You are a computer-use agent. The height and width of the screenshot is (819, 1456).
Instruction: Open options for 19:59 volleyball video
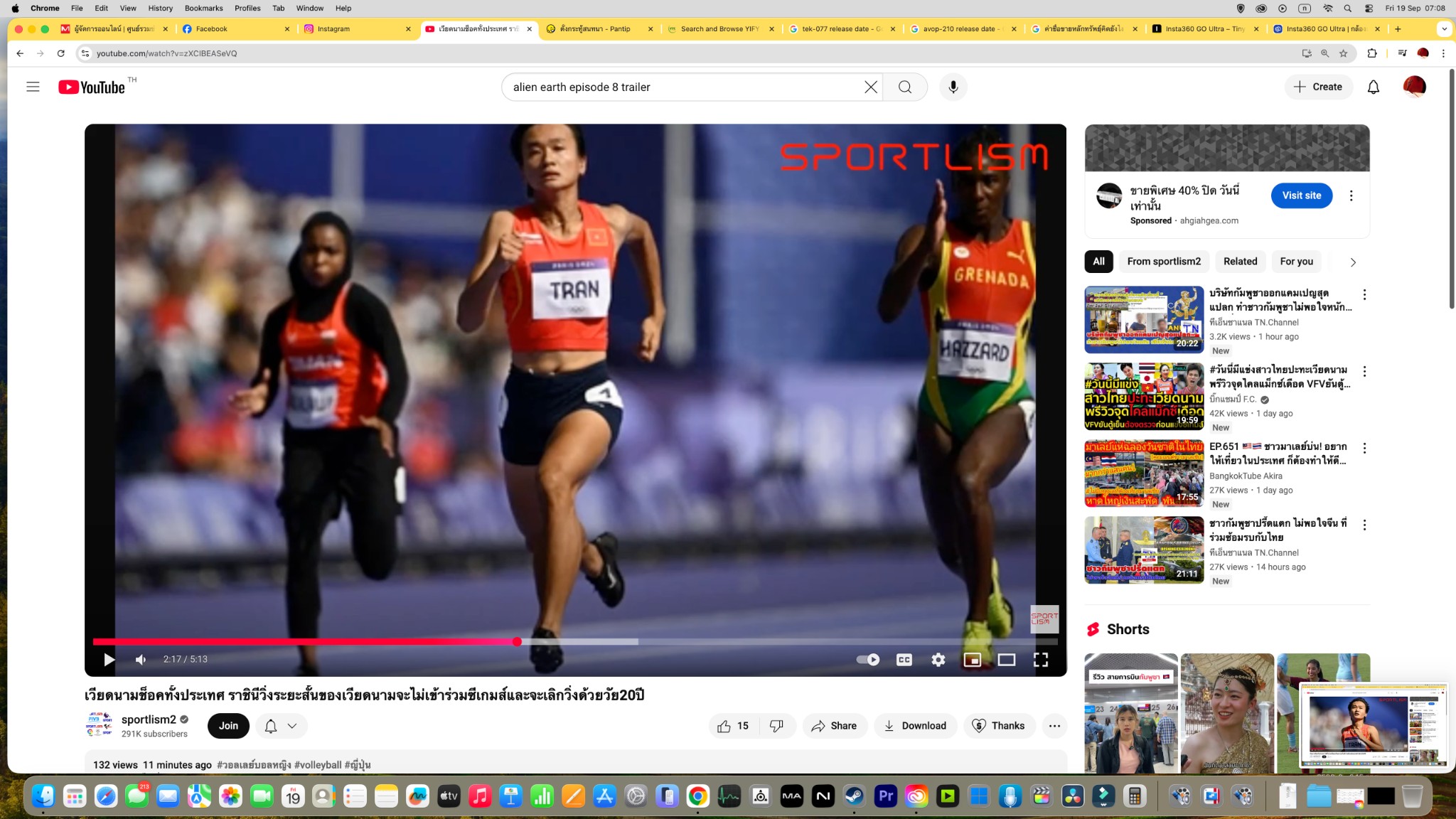pyautogui.click(x=1364, y=371)
